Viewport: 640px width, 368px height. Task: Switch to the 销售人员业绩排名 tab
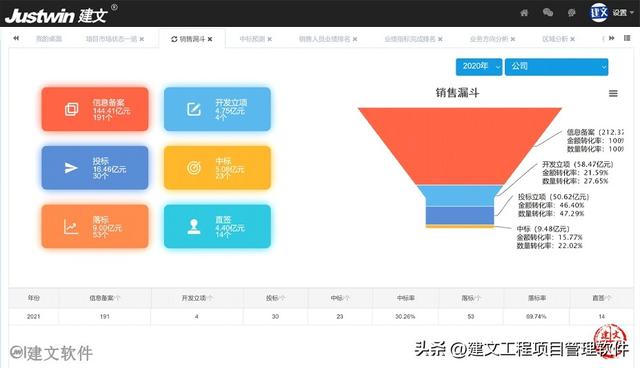pos(324,39)
